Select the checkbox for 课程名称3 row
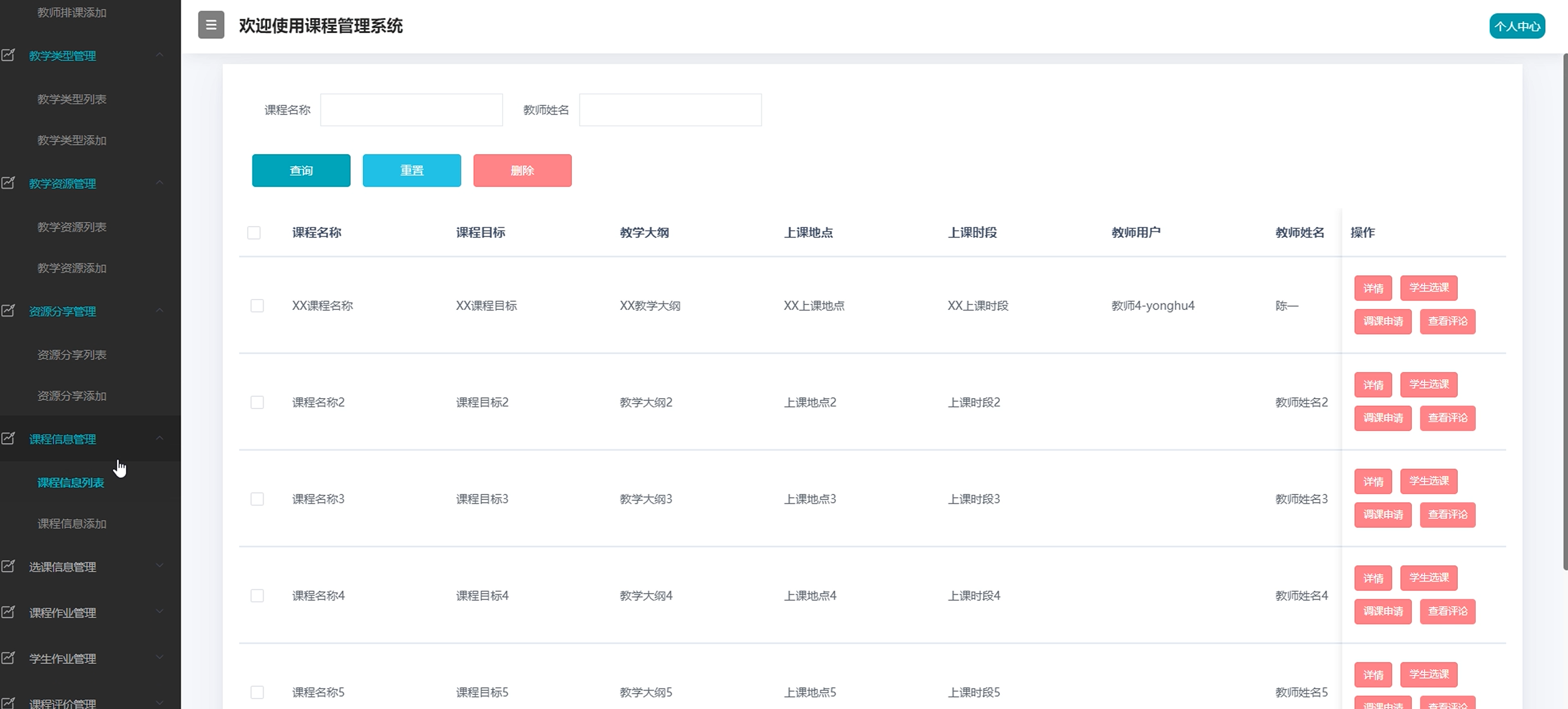1568x709 pixels. pos(257,499)
